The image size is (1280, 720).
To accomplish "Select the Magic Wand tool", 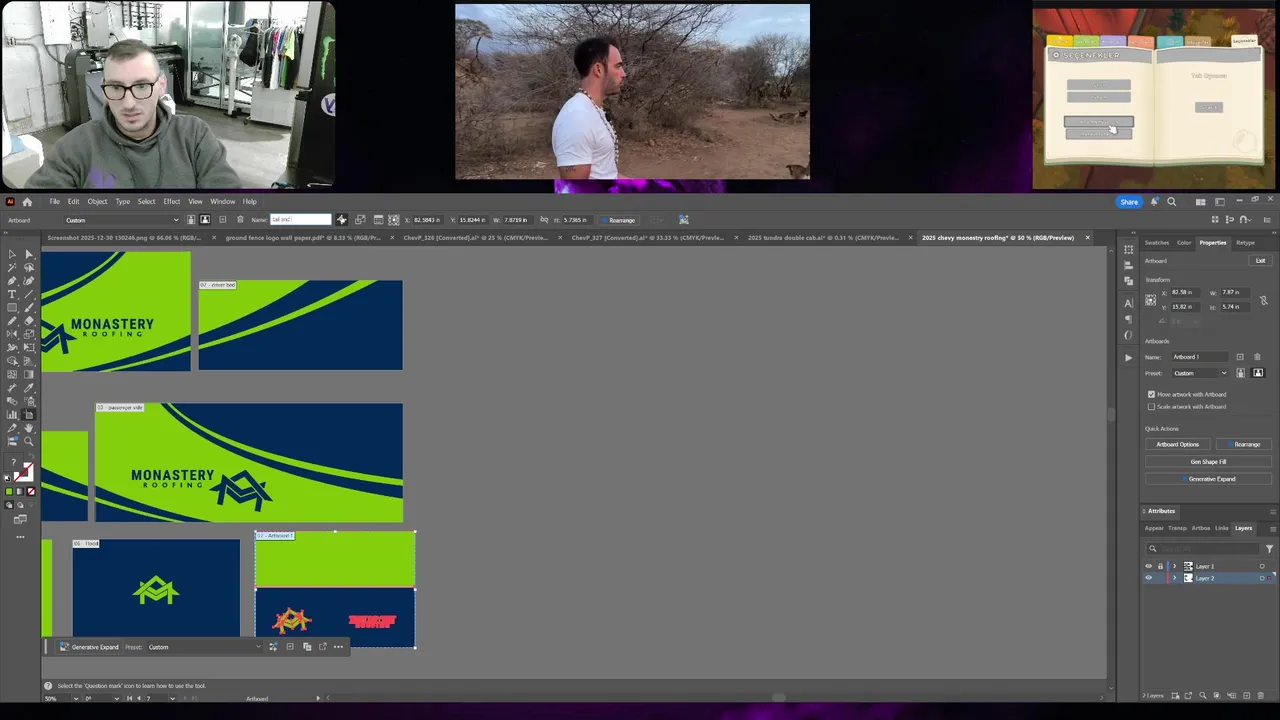I will point(12,268).
